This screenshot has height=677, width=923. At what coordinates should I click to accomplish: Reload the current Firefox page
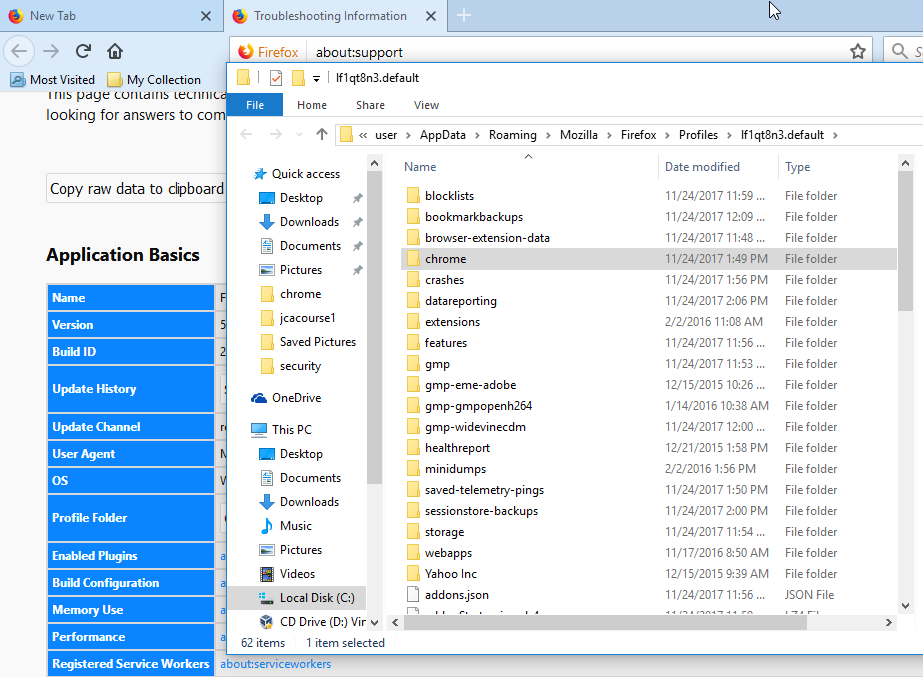pyautogui.click(x=83, y=51)
